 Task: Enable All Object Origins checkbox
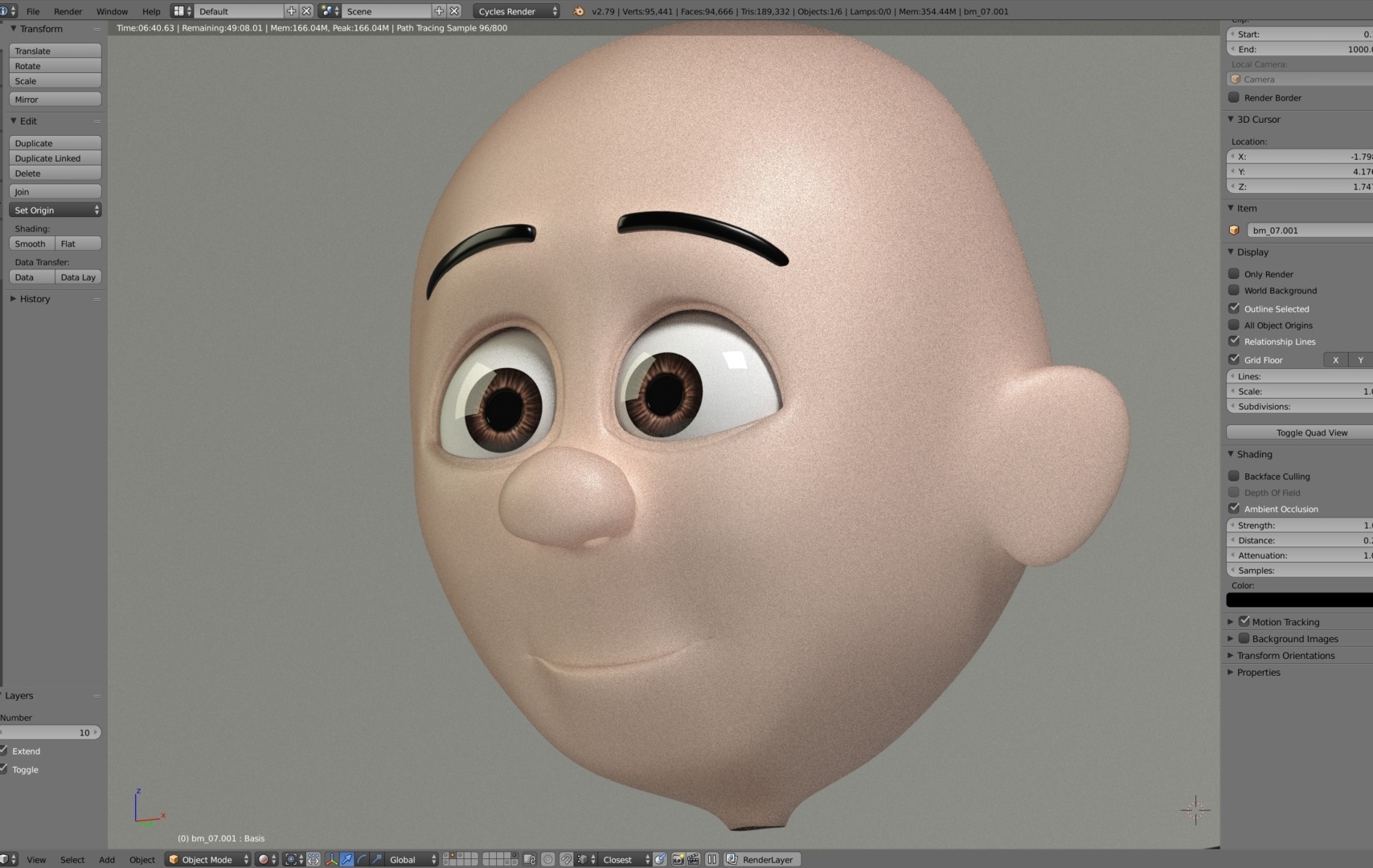point(1234,325)
